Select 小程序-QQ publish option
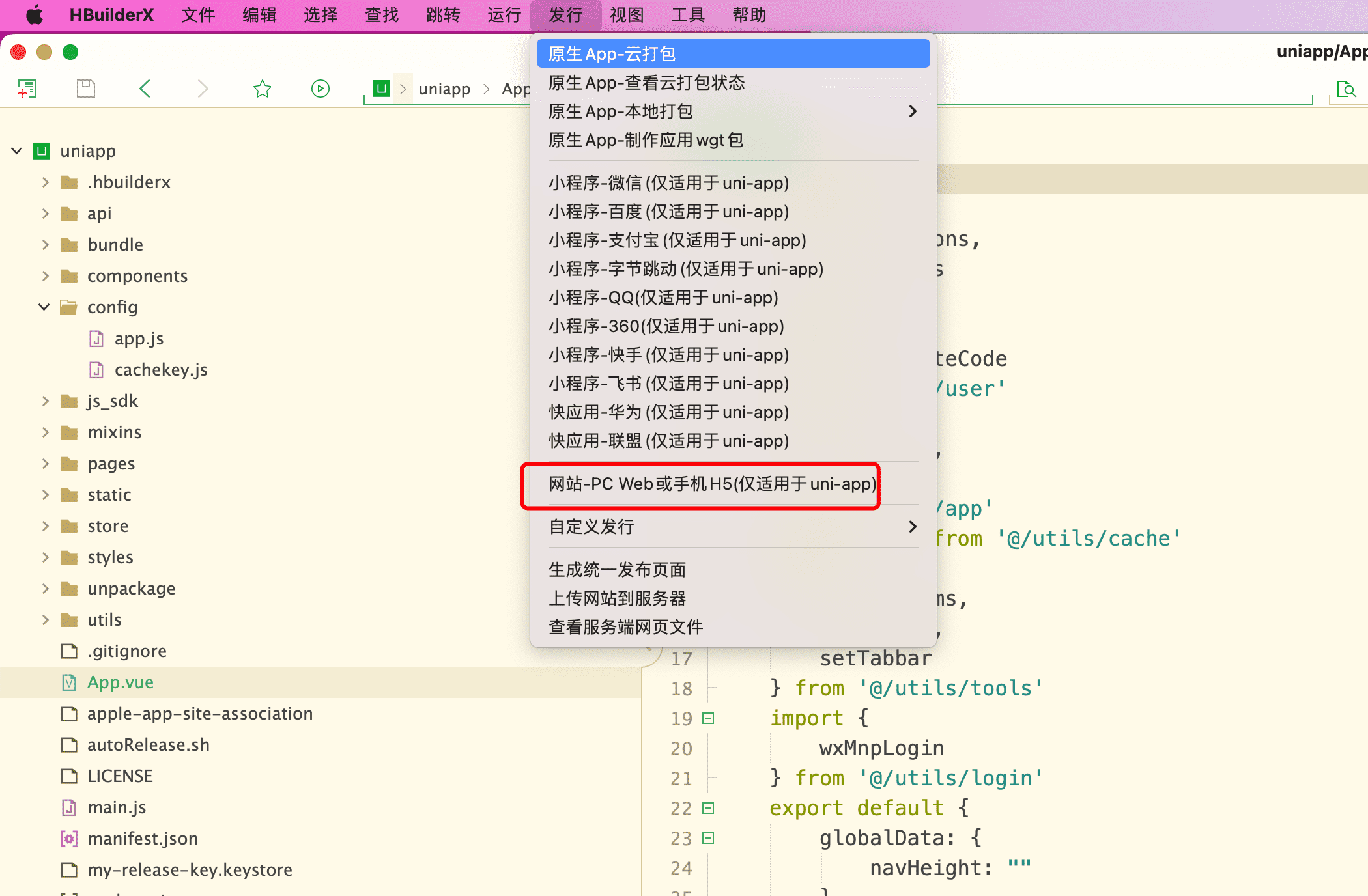The height and width of the screenshot is (896, 1368). 733,298
